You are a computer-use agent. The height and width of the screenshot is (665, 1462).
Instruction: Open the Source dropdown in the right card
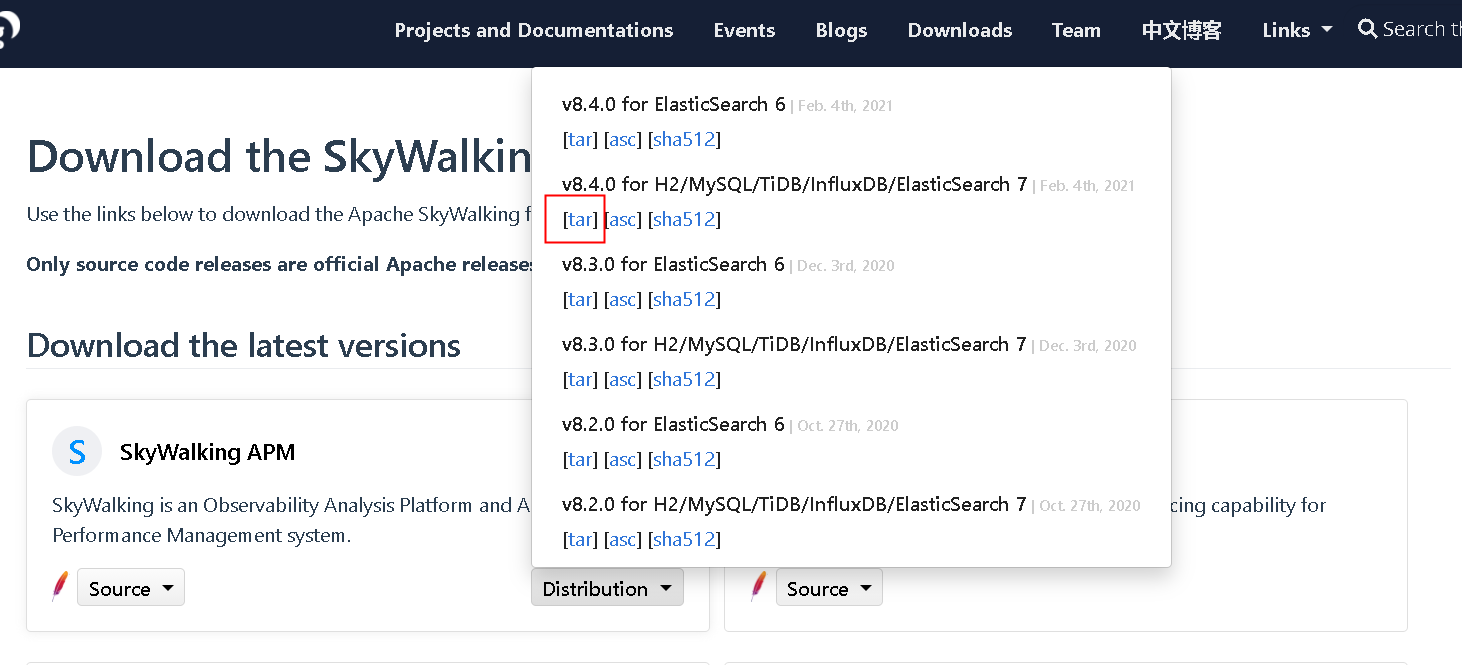[829, 588]
